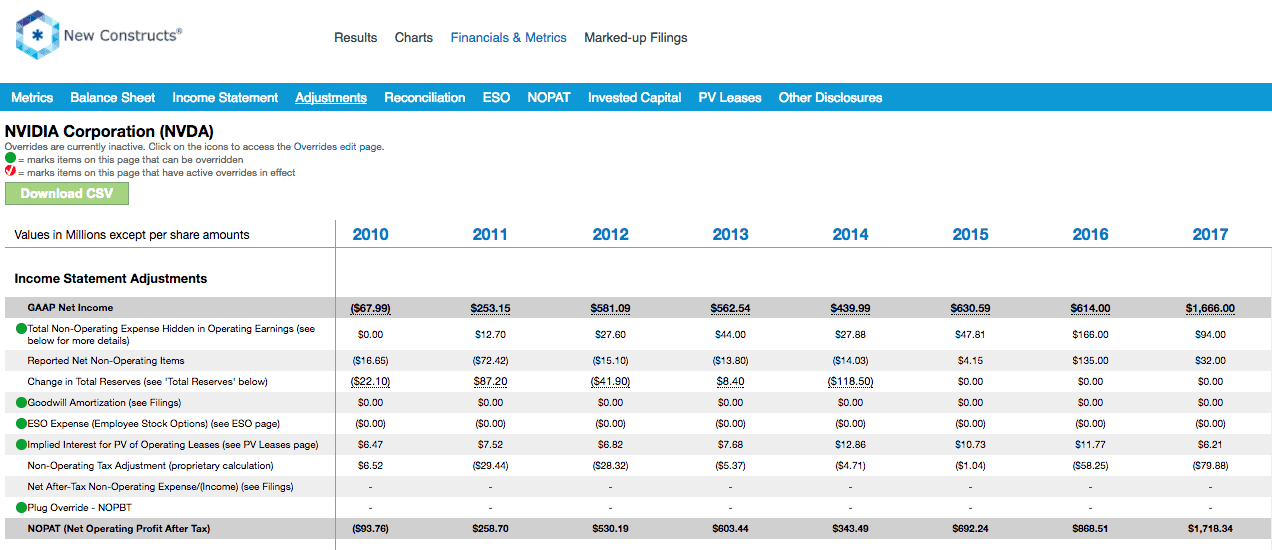The height and width of the screenshot is (550, 1272).
Task: Switch to the Balance Sheet tab
Action: 113,98
